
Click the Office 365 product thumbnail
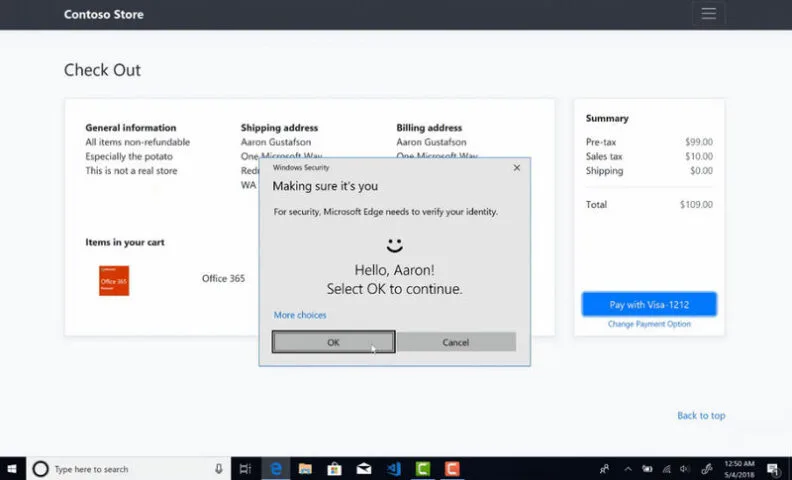click(114, 280)
